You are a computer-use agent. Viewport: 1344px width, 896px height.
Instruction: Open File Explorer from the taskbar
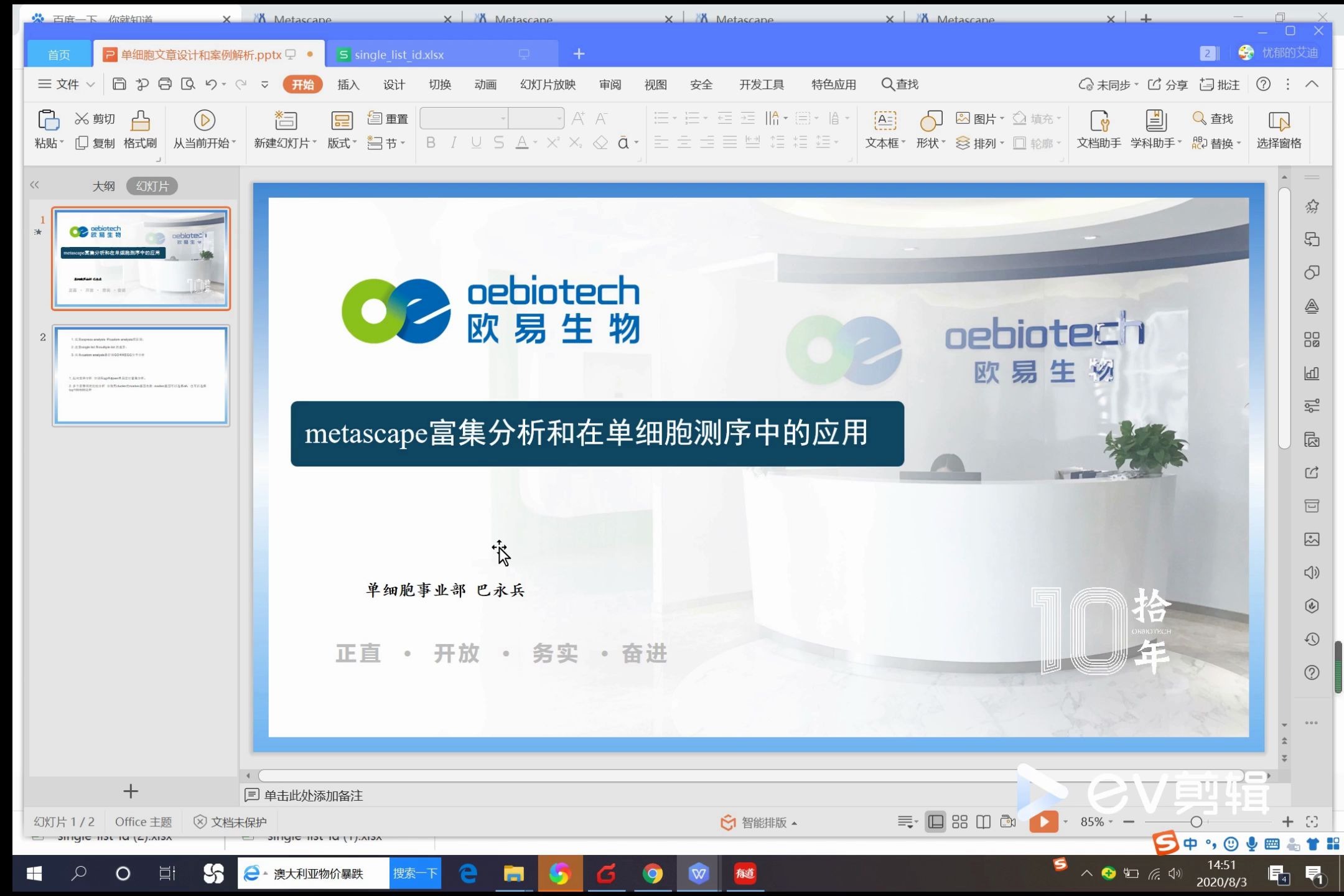[513, 874]
